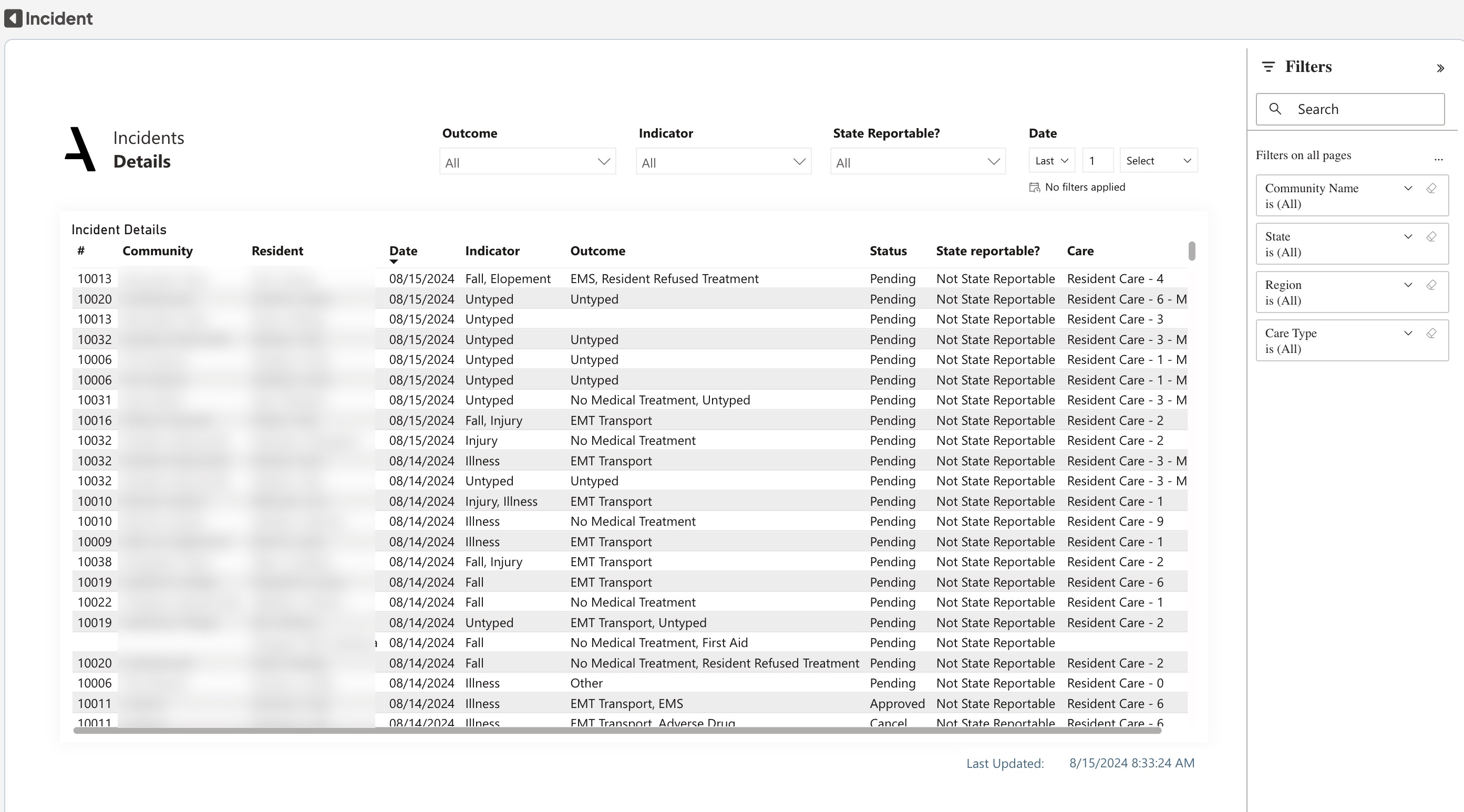Viewport: 1464px width, 812px height.
Task: Click the table's horizontal scrollbar
Action: click(x=616, y=731)
